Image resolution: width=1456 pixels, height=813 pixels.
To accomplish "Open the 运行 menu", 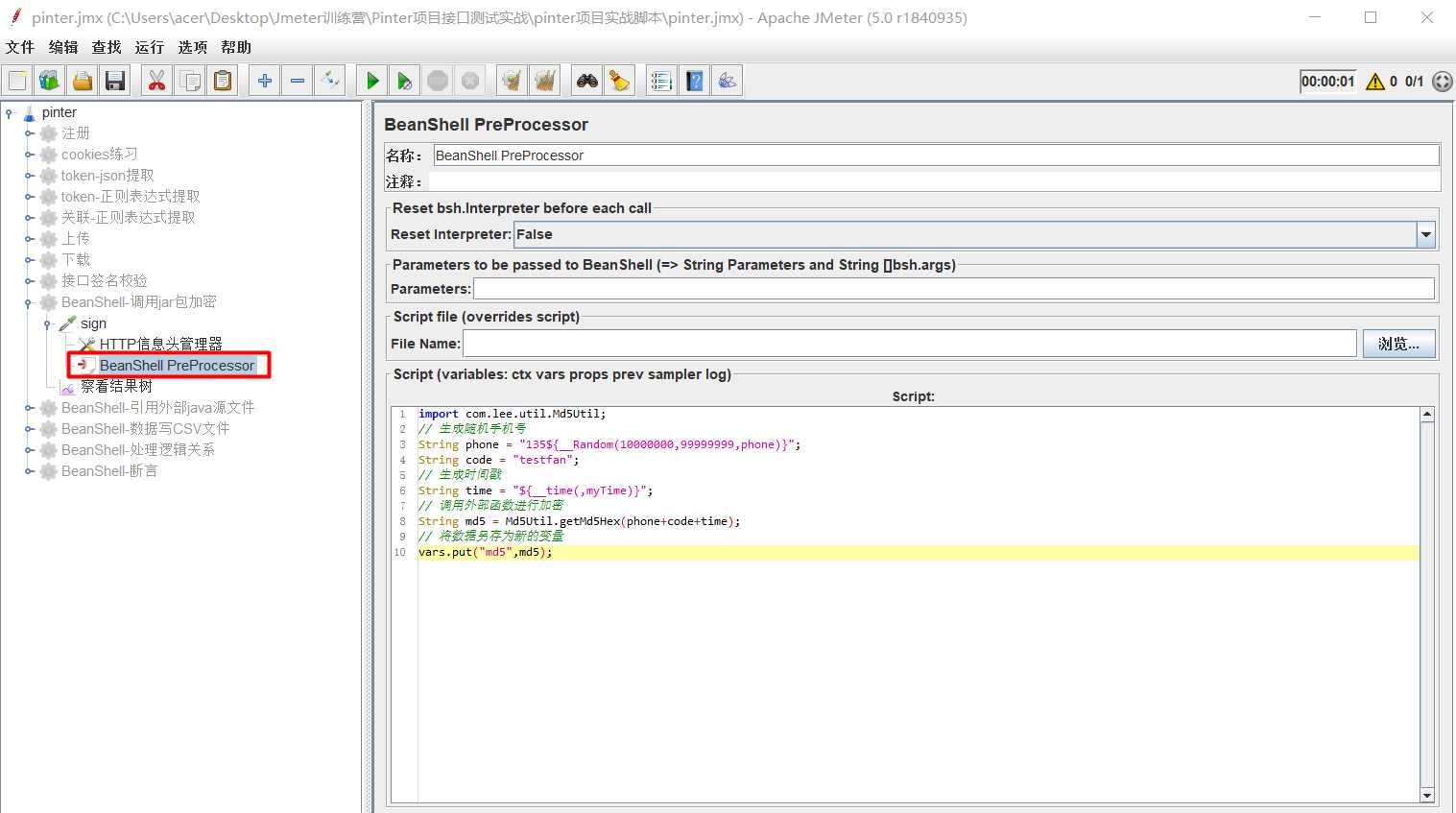I will [150, 47].
